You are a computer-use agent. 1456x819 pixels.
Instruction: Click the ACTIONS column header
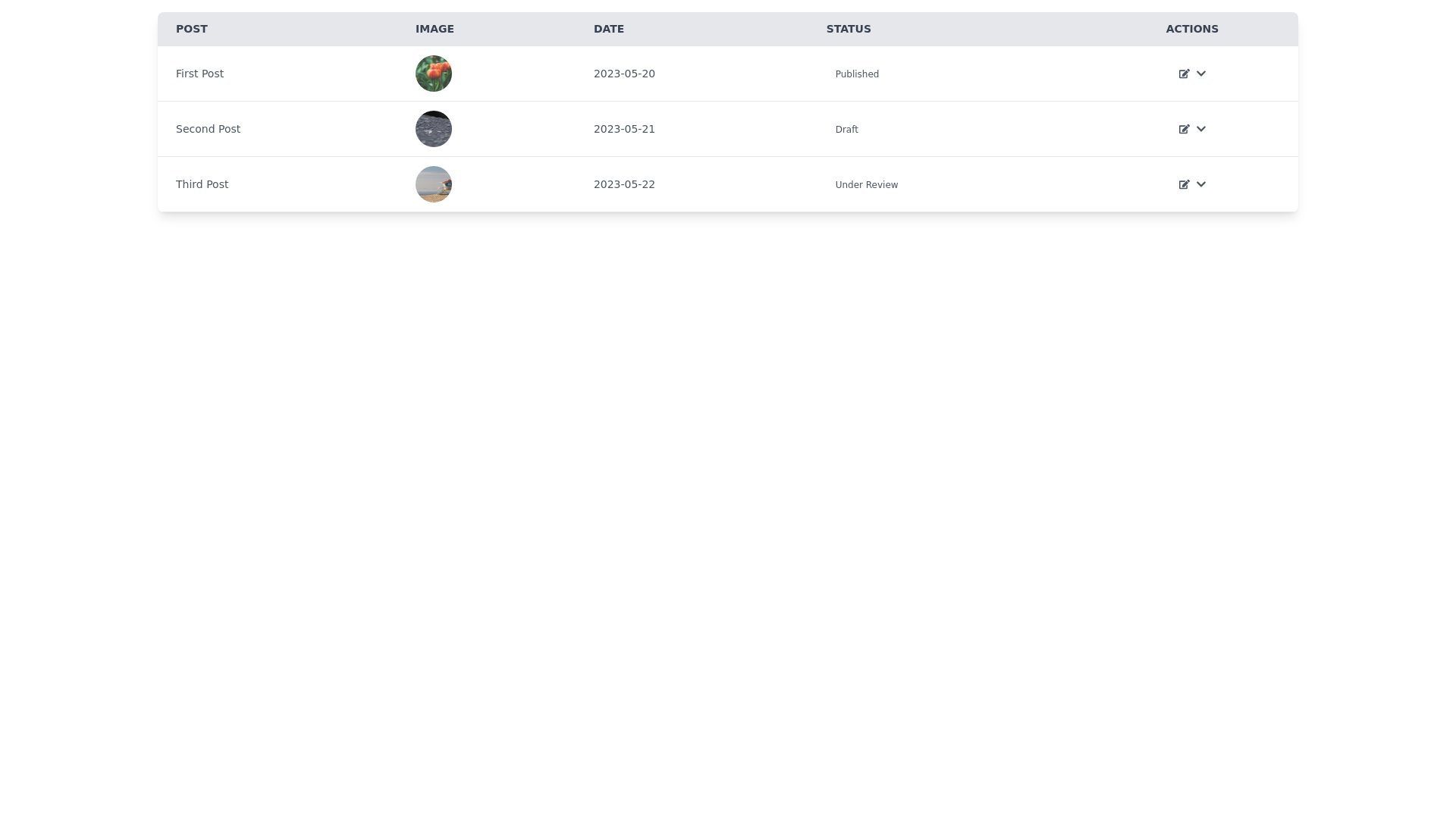(1192, 29)
